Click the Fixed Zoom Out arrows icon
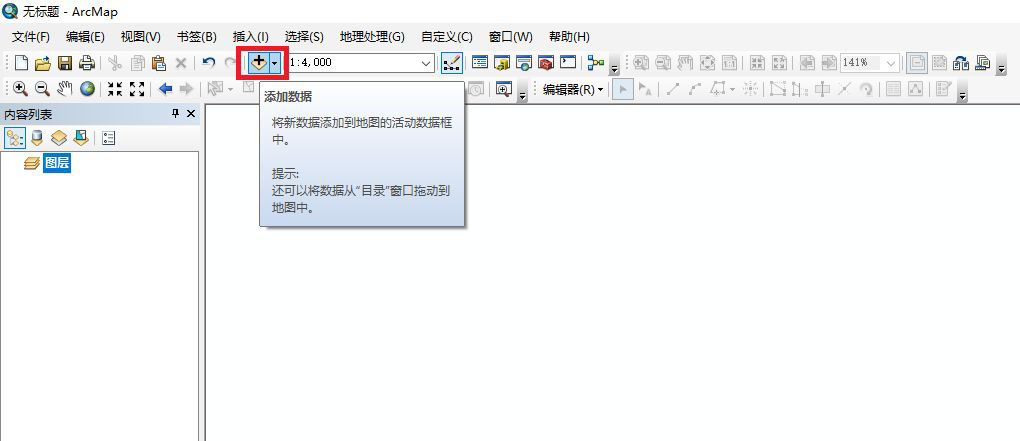The image size is (1020, 441). [x=137, y=88]
